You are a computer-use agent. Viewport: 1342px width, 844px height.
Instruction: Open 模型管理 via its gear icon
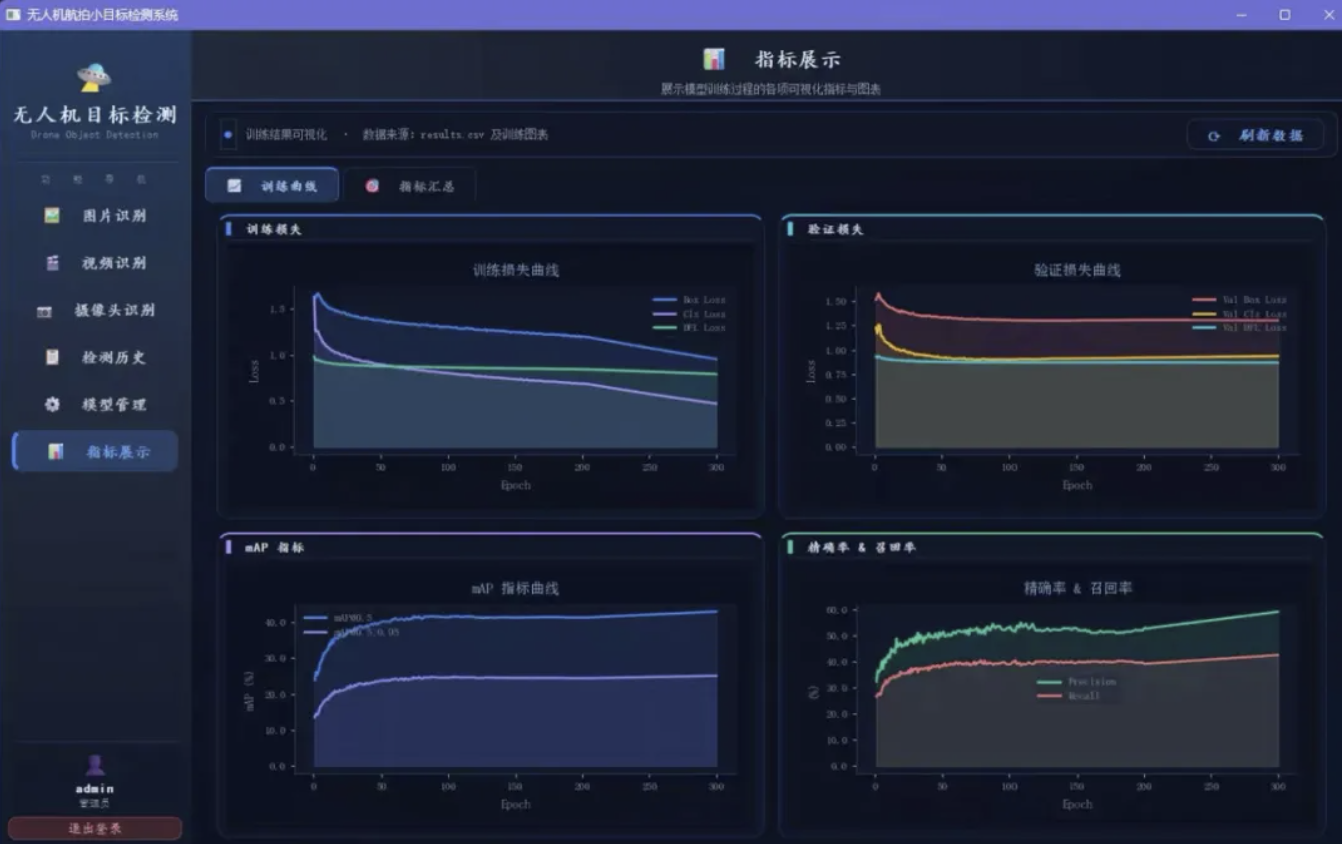click(52, 404)
